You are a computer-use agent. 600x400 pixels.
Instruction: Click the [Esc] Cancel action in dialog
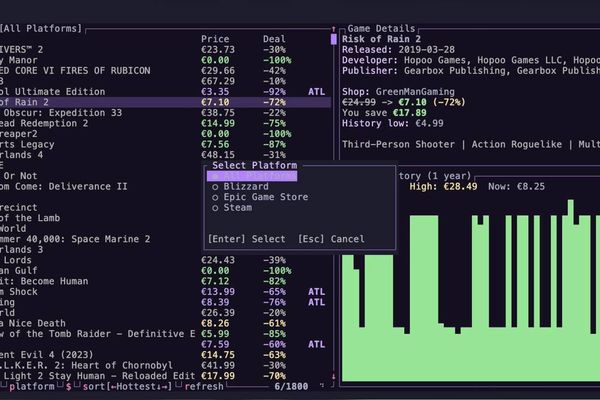click(331, 239)
